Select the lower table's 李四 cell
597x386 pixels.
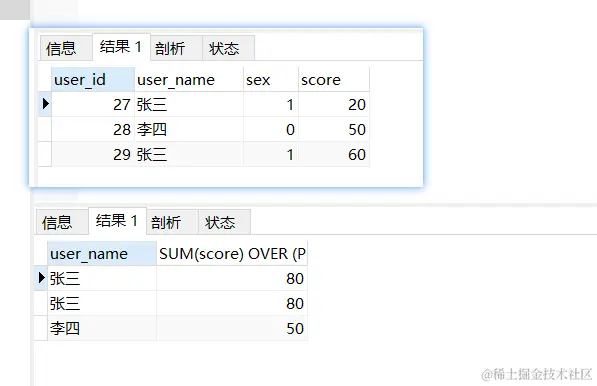[x=102, y=328]
